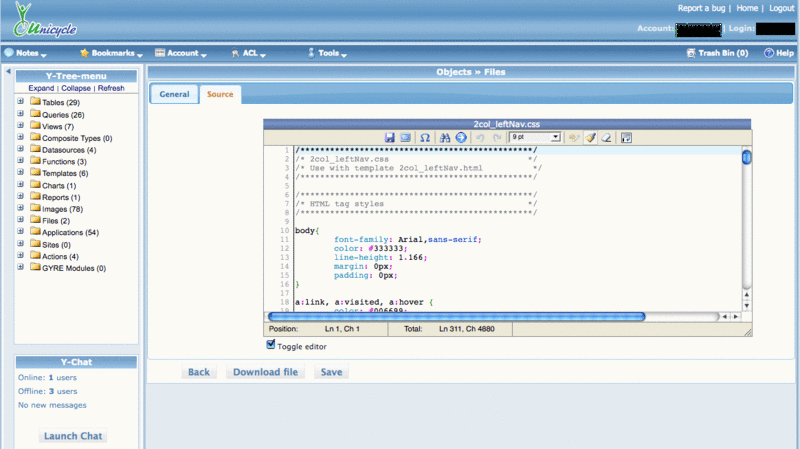Open the Trash Bin

pos(722,53)
